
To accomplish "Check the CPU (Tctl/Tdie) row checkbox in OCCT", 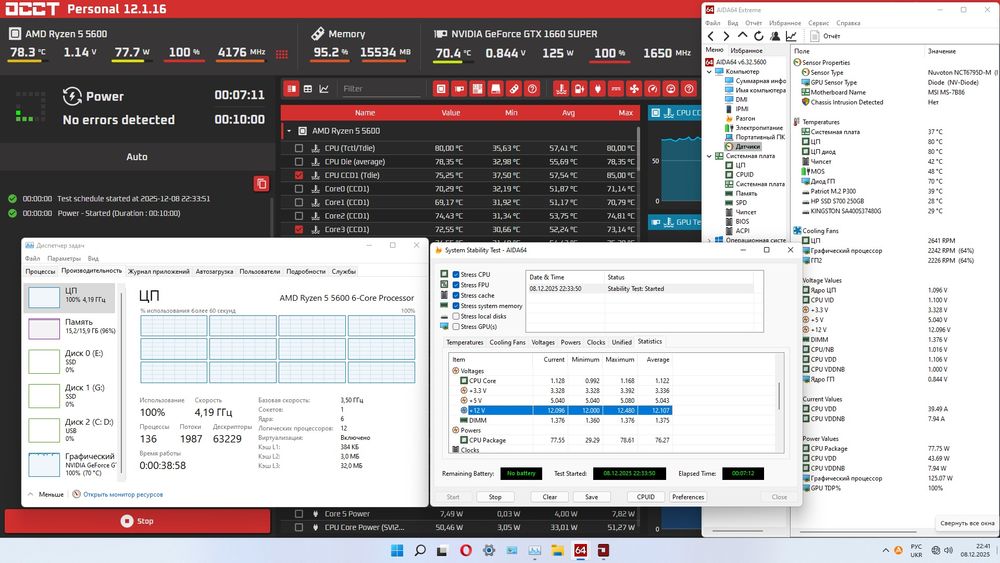I will [x=298, y=148].
